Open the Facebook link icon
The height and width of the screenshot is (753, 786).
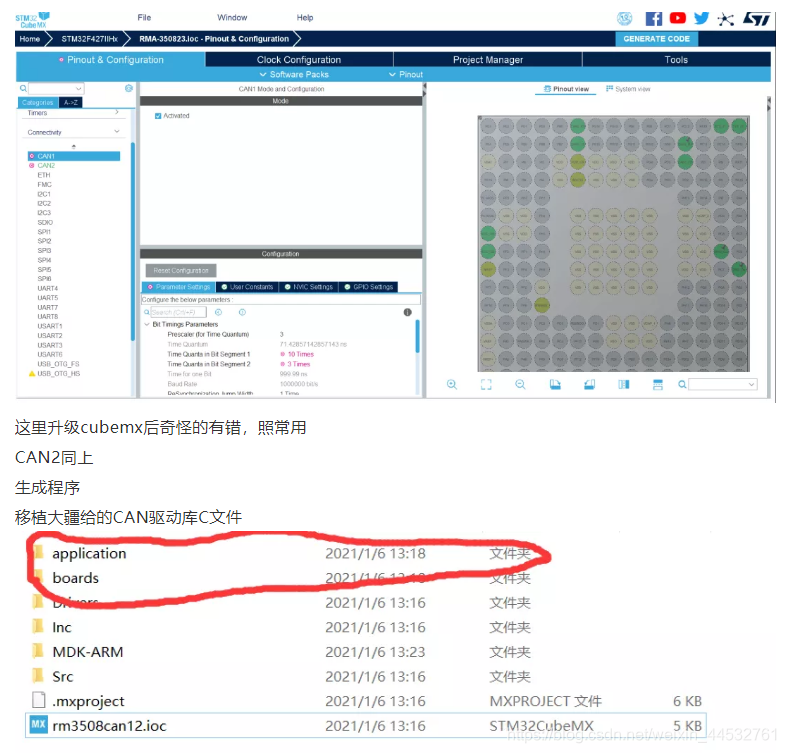tap(653, 19)
